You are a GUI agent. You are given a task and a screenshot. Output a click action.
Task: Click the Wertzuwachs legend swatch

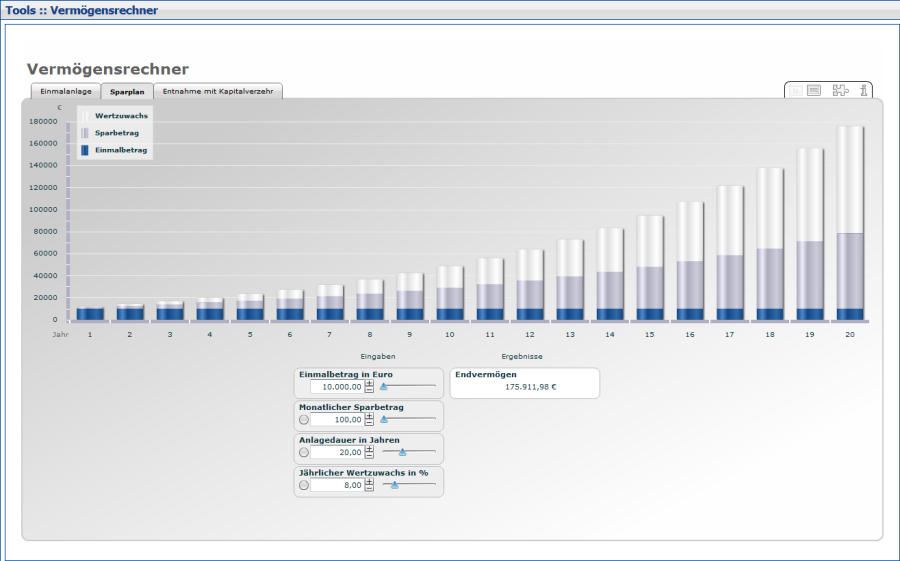click(x=85, y=116)
